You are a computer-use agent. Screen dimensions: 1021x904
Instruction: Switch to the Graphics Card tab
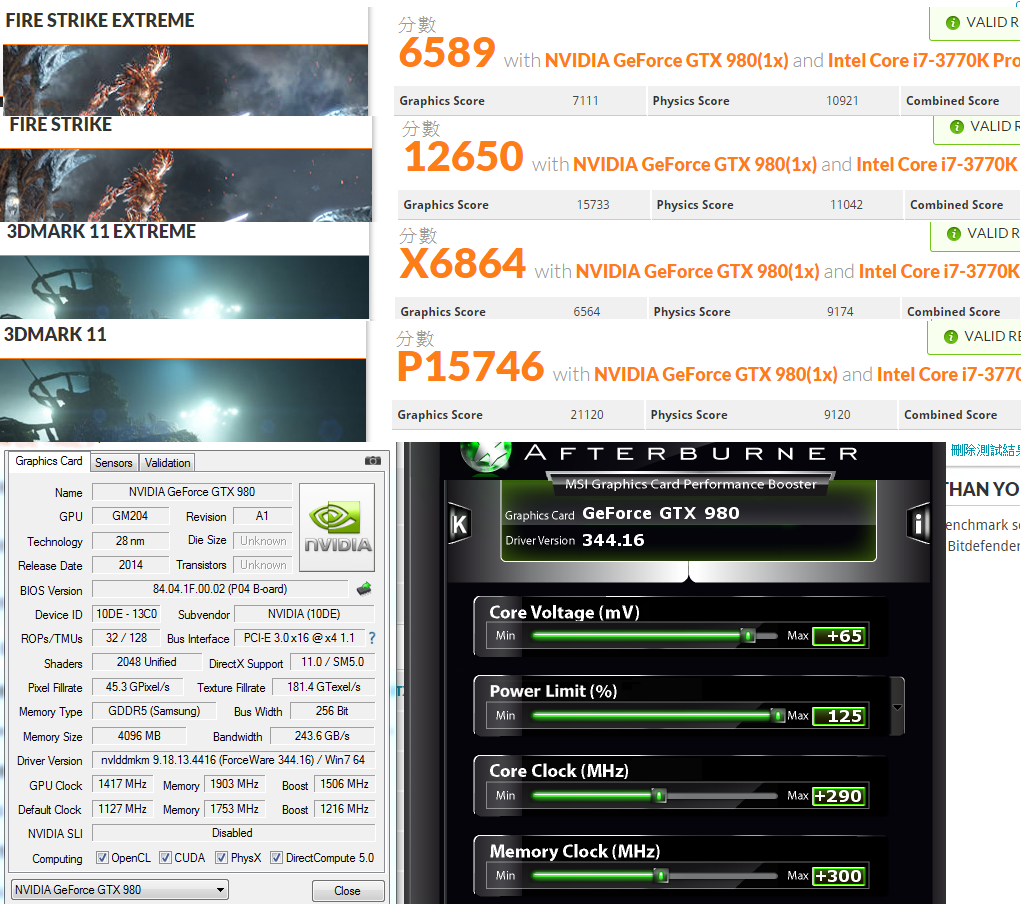pyautogui.click(x=49, y=461)
